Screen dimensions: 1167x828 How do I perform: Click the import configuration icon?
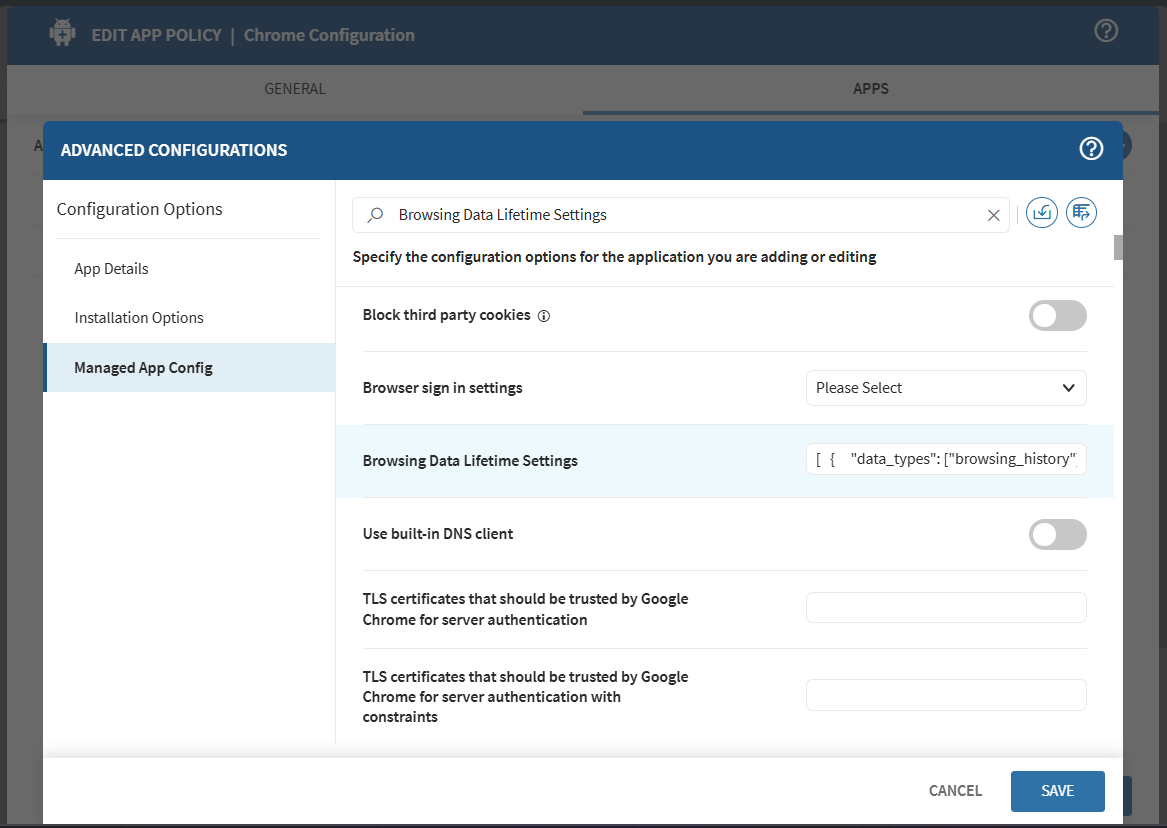pos(1042,213)
